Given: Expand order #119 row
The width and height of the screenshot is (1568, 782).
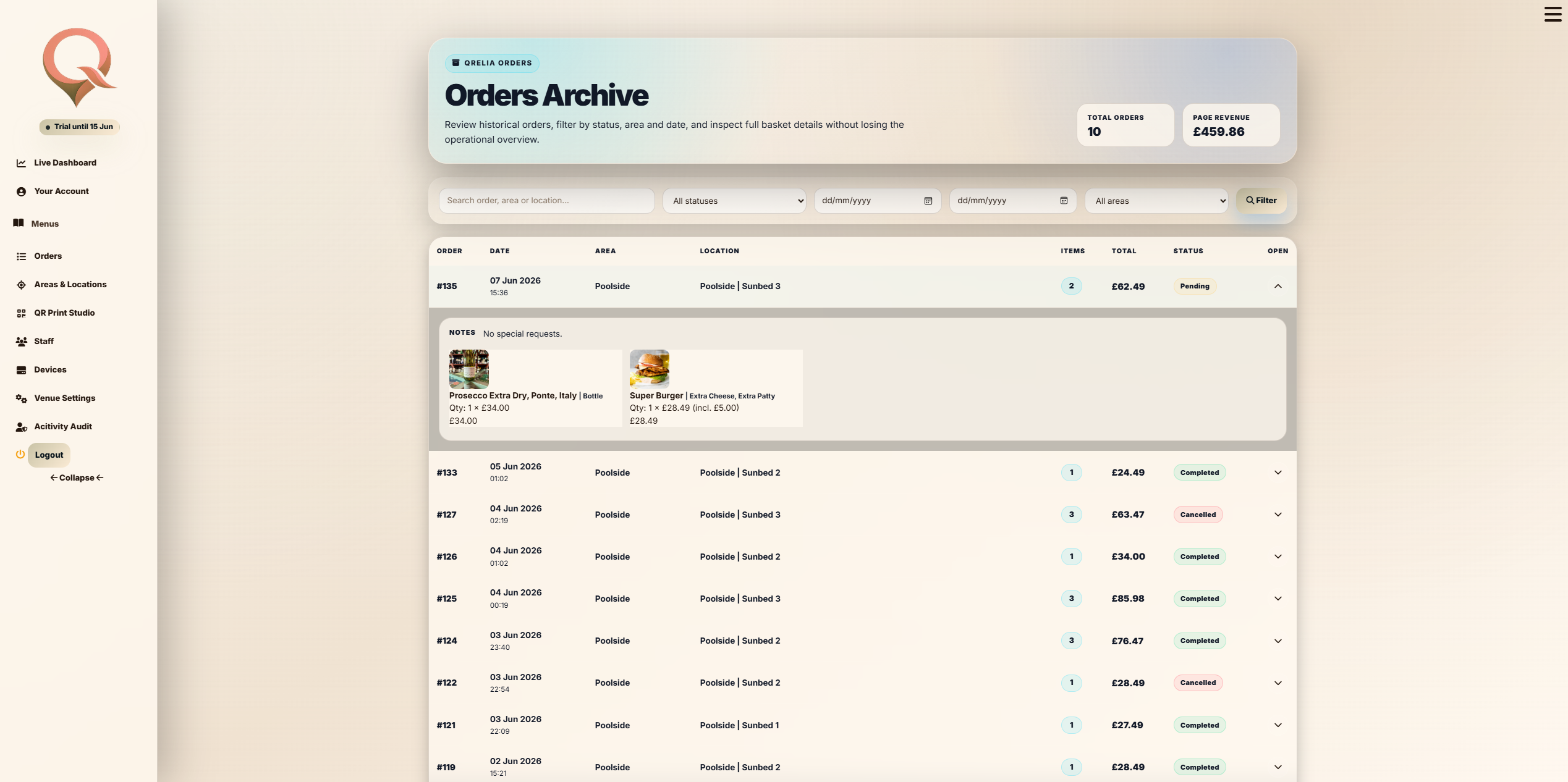Looking at the screenshot, I should coord(1278,767).
